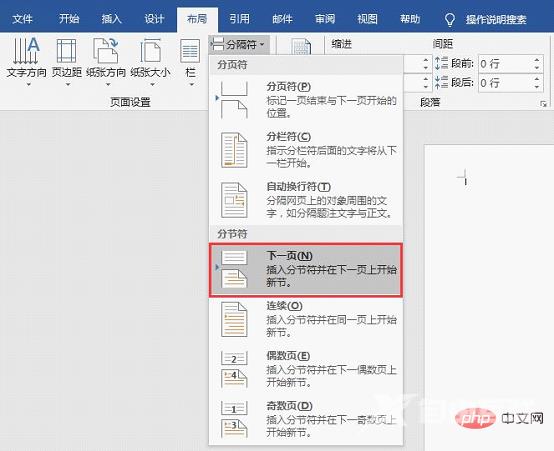Click the 分页符 group header text
This screenshot has height=451, width=554.
click(232, 65)
